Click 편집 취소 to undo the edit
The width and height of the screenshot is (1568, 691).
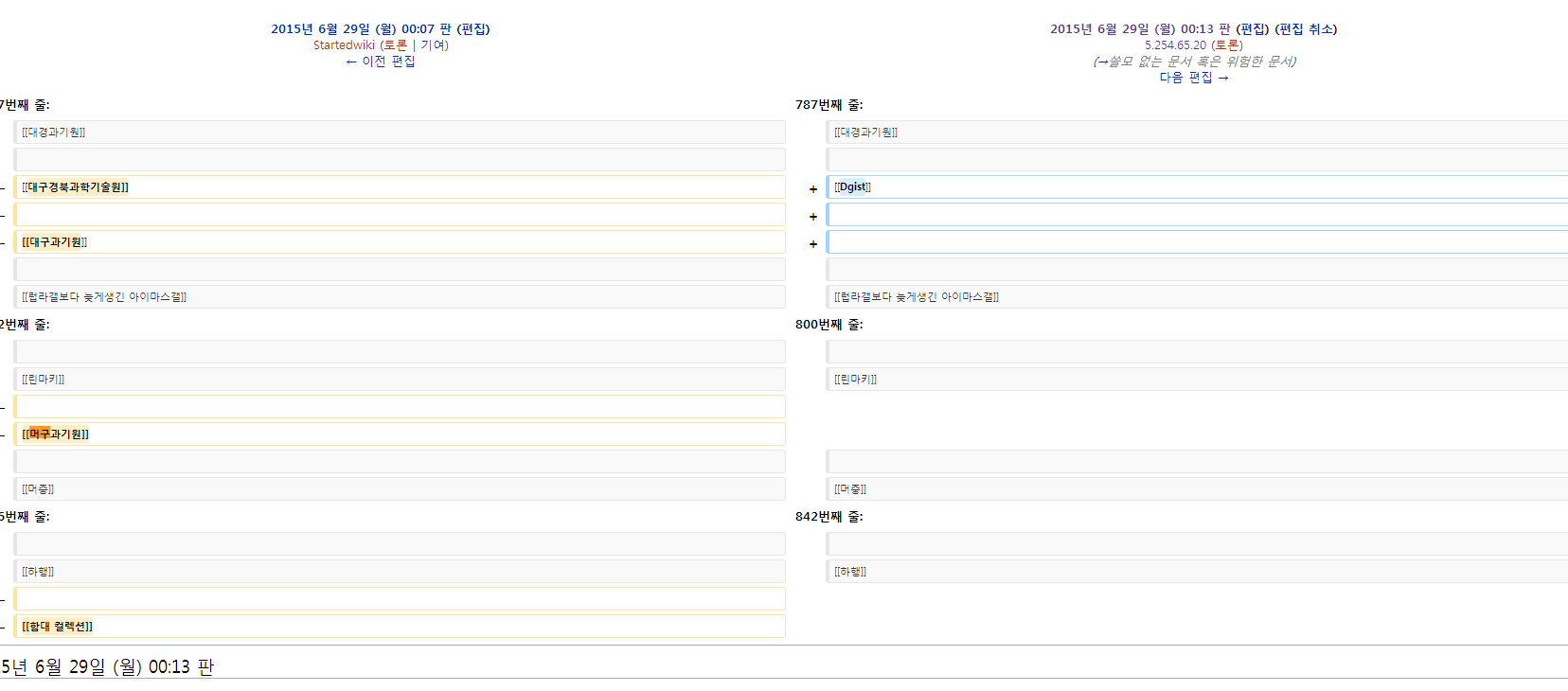1306,29
